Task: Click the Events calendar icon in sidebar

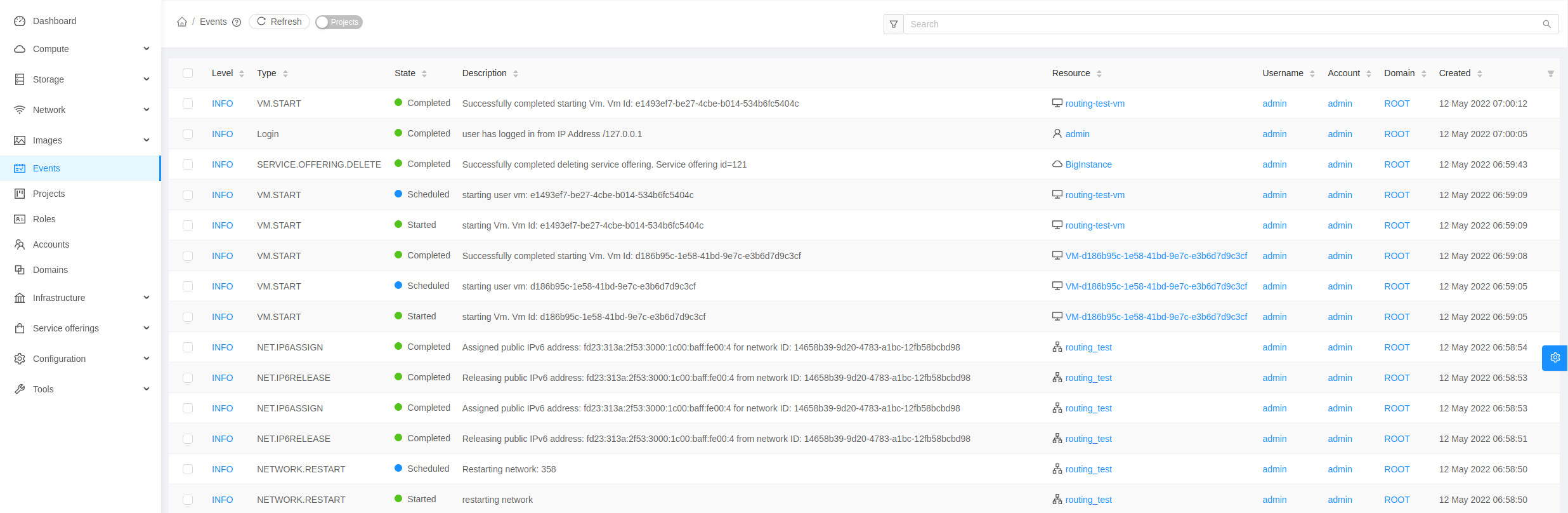Action: (x=20, y=168)
